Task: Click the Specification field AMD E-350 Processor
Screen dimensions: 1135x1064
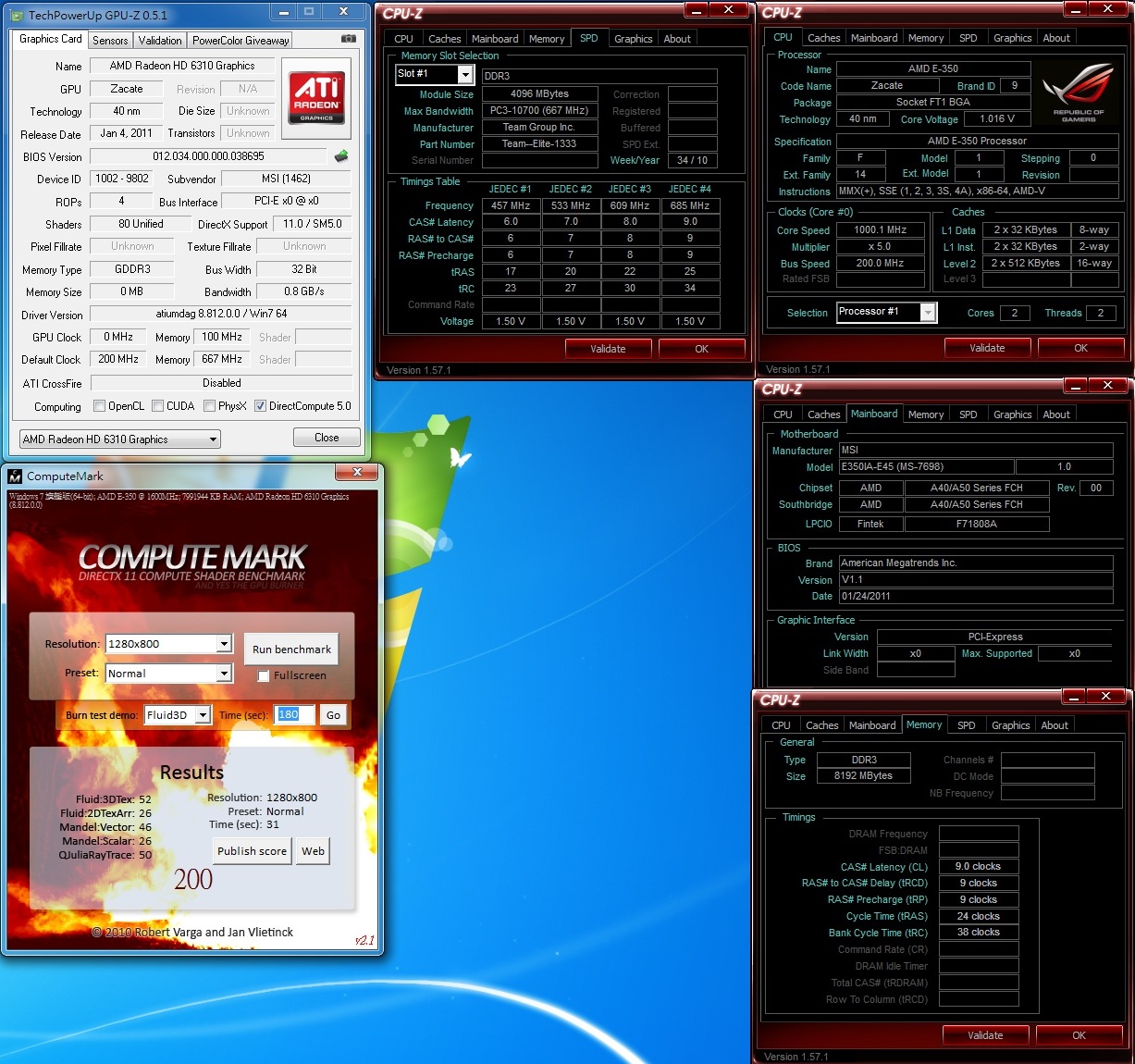Action: [x=978, y=142]
